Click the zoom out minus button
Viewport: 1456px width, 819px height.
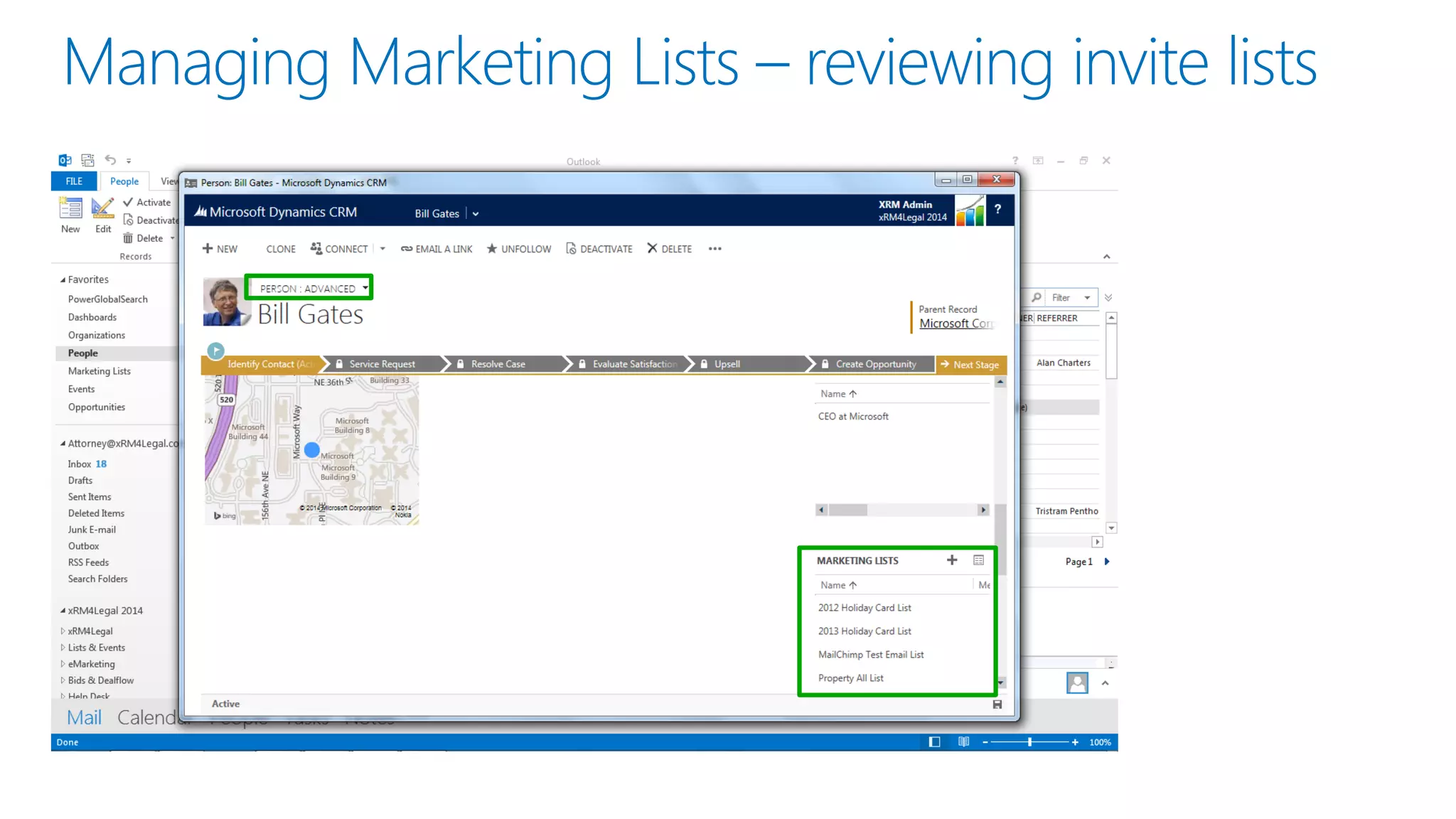pyautogui.click(x=985, y=742)
